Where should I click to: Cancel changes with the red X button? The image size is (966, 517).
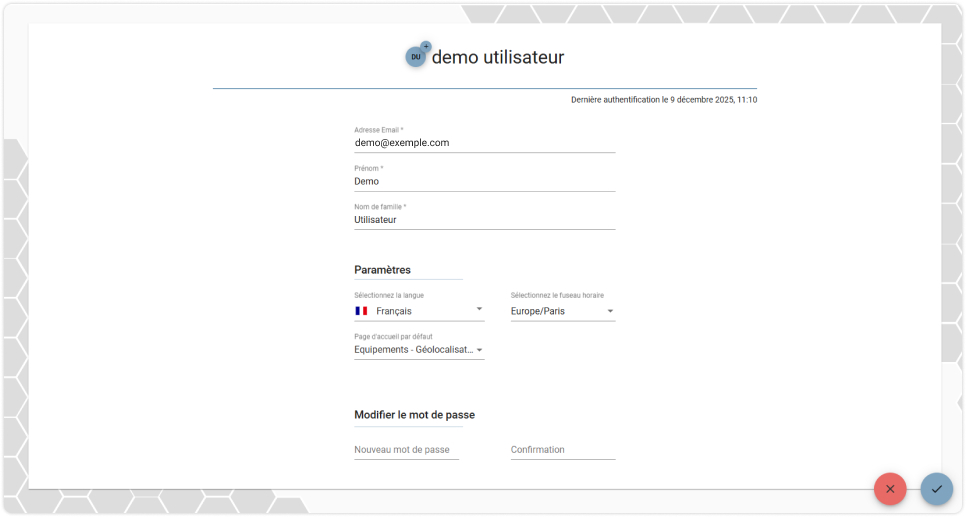point(890,489)
